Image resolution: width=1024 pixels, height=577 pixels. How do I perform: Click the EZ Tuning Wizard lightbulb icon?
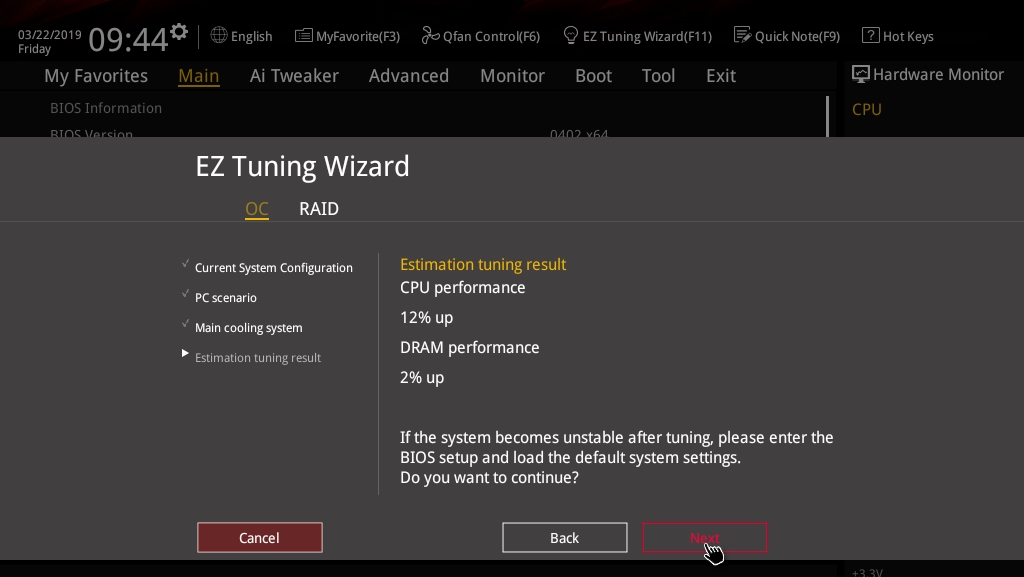[571, 36]
